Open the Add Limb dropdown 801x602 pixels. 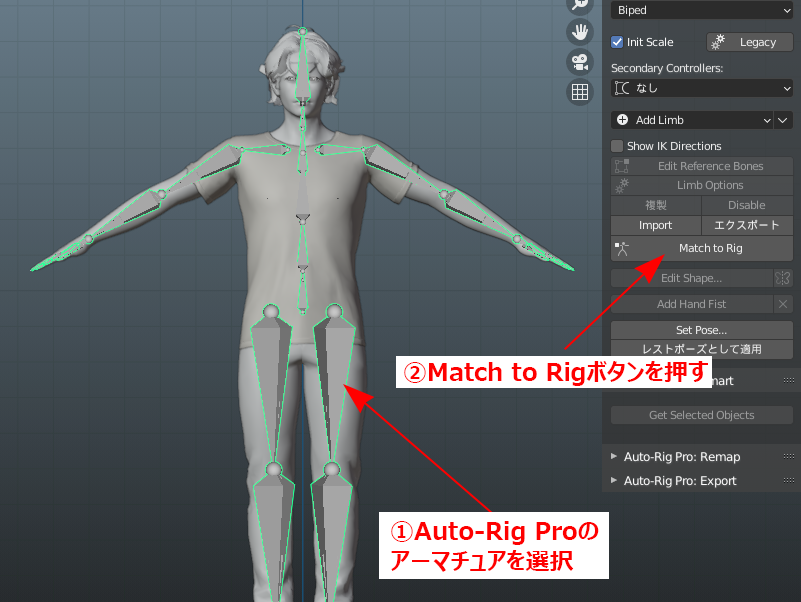692,120
